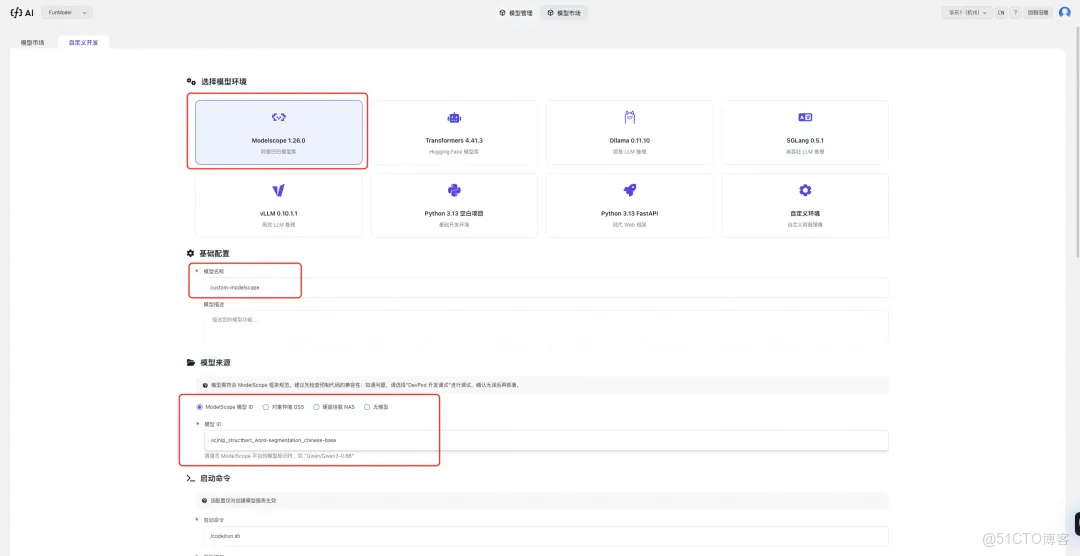Click the ModelScope code-bracket icon
Image resolution: width=1080 pixels, height=556 pixels.
(x=278, y=118)
